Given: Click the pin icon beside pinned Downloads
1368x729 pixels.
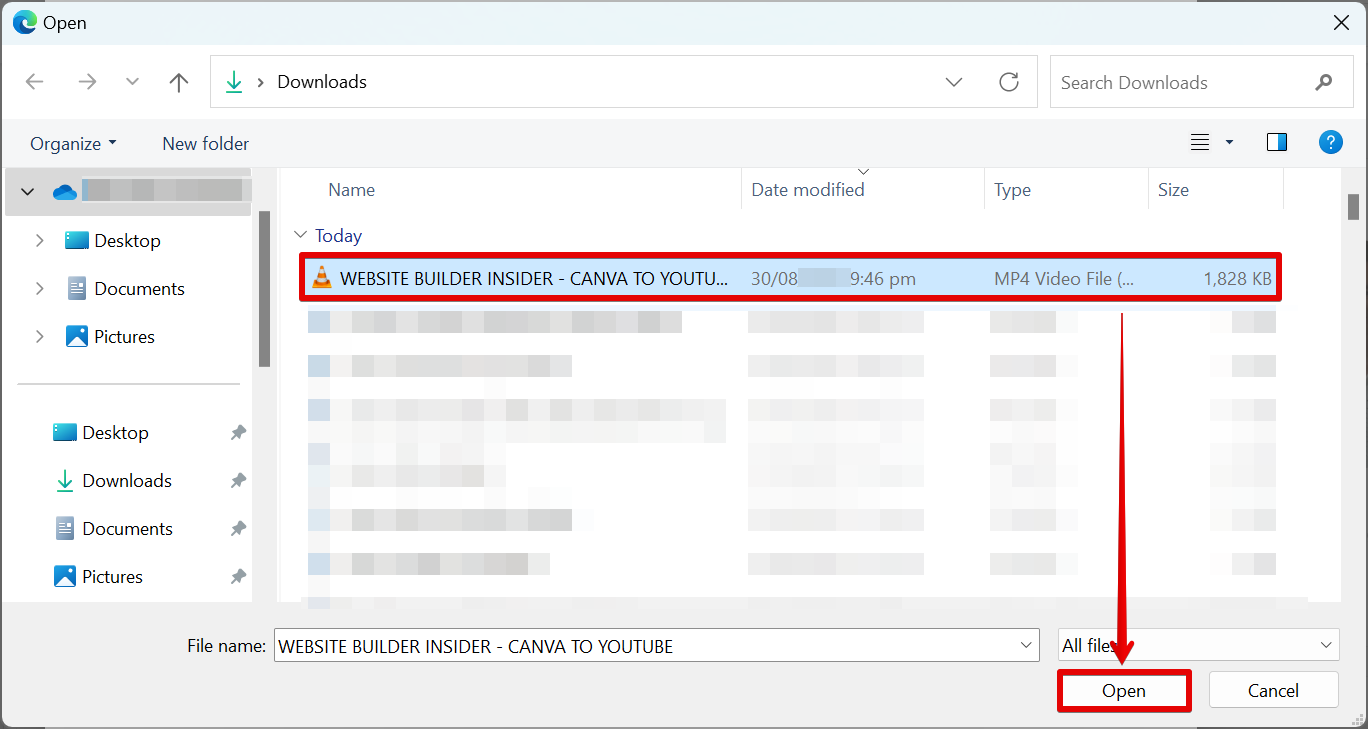Looking at the screenshot, I should [x=238, y=480].
